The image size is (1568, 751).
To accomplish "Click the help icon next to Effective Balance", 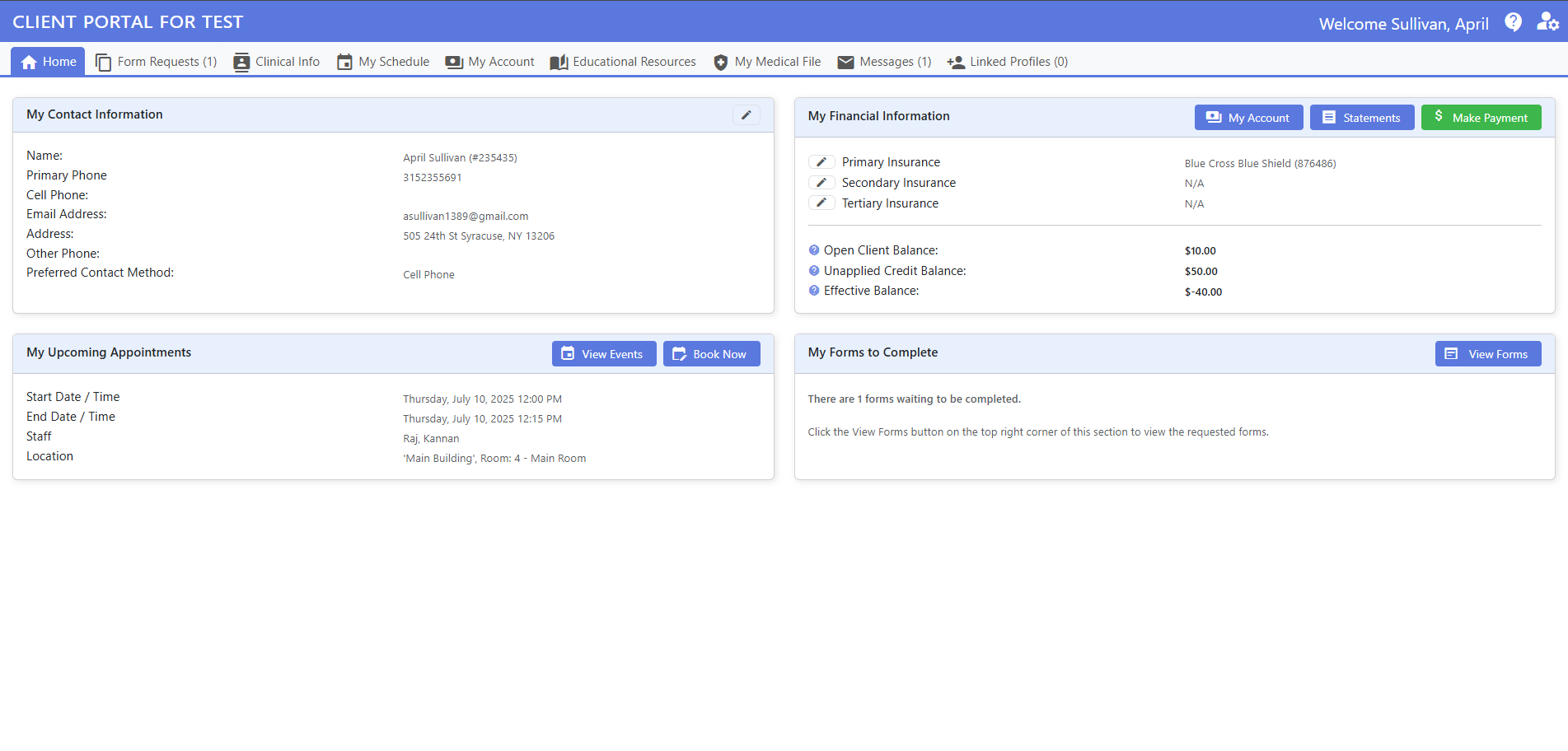I will click(813, 290).
